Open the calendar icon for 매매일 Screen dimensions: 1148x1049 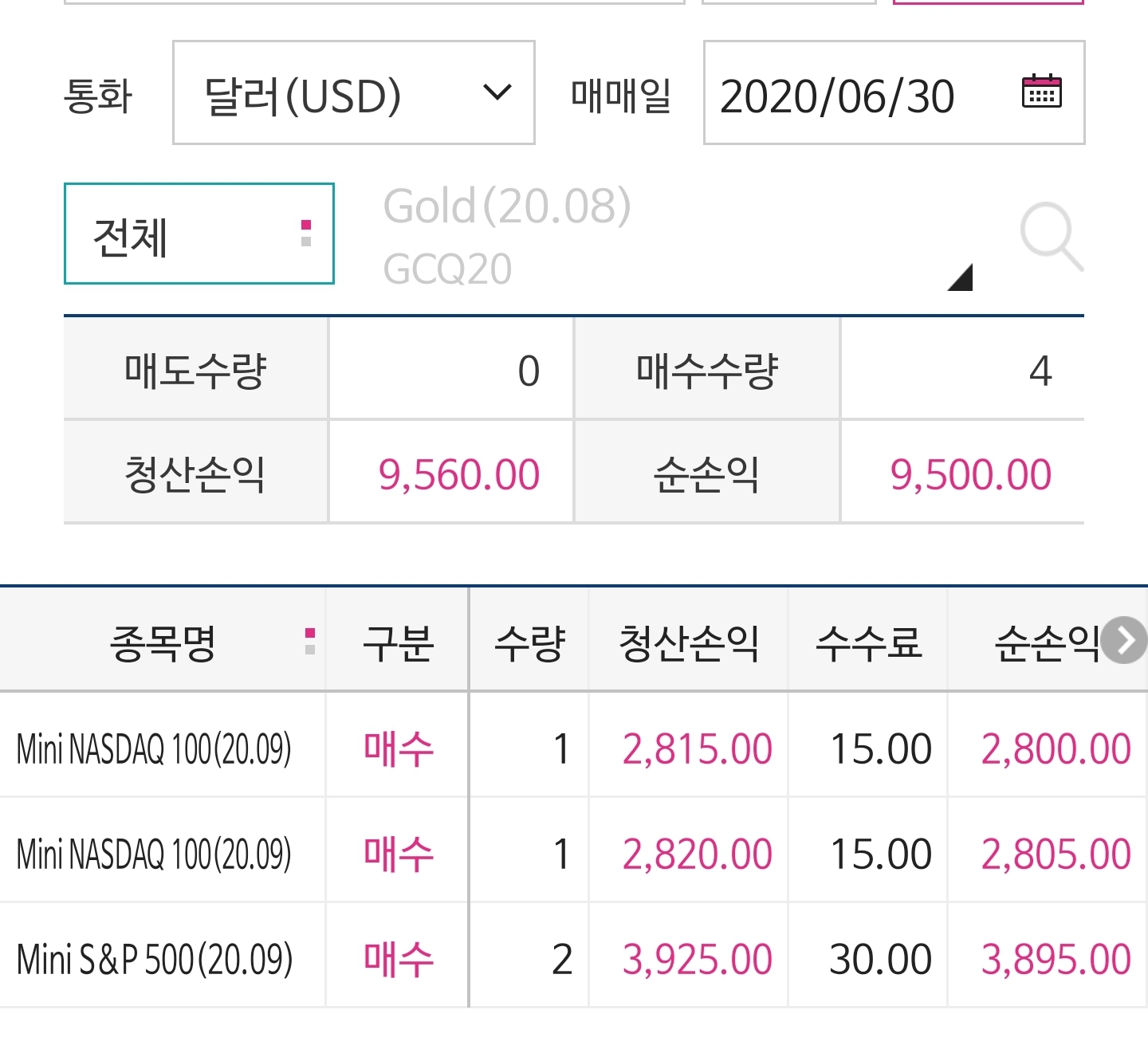pos(1041,92)
